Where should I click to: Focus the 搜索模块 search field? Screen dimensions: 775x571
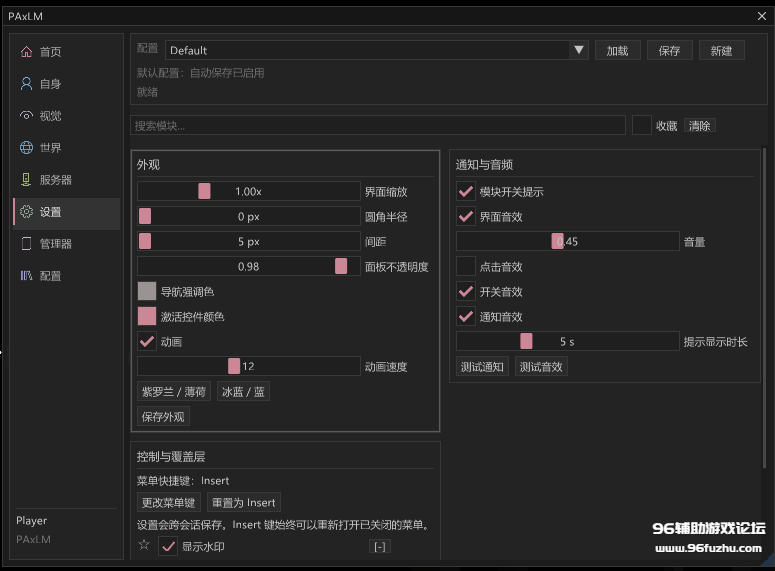pos(378,126)
